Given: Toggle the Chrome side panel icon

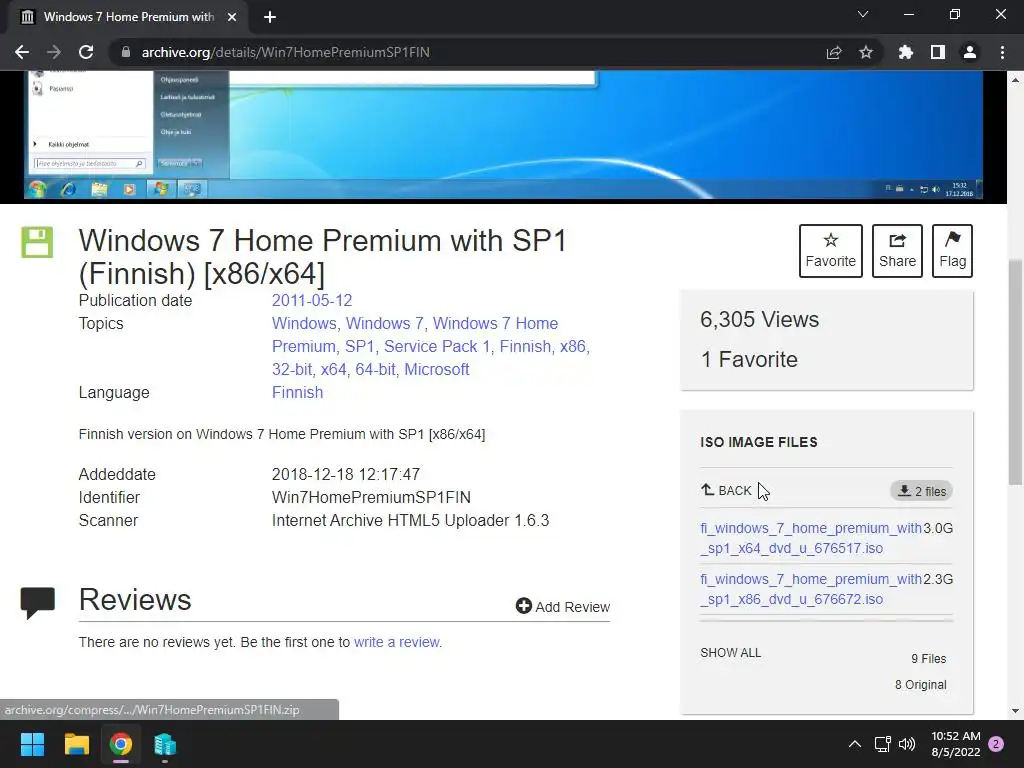Looking at the screenshot, I should point(938,52).
